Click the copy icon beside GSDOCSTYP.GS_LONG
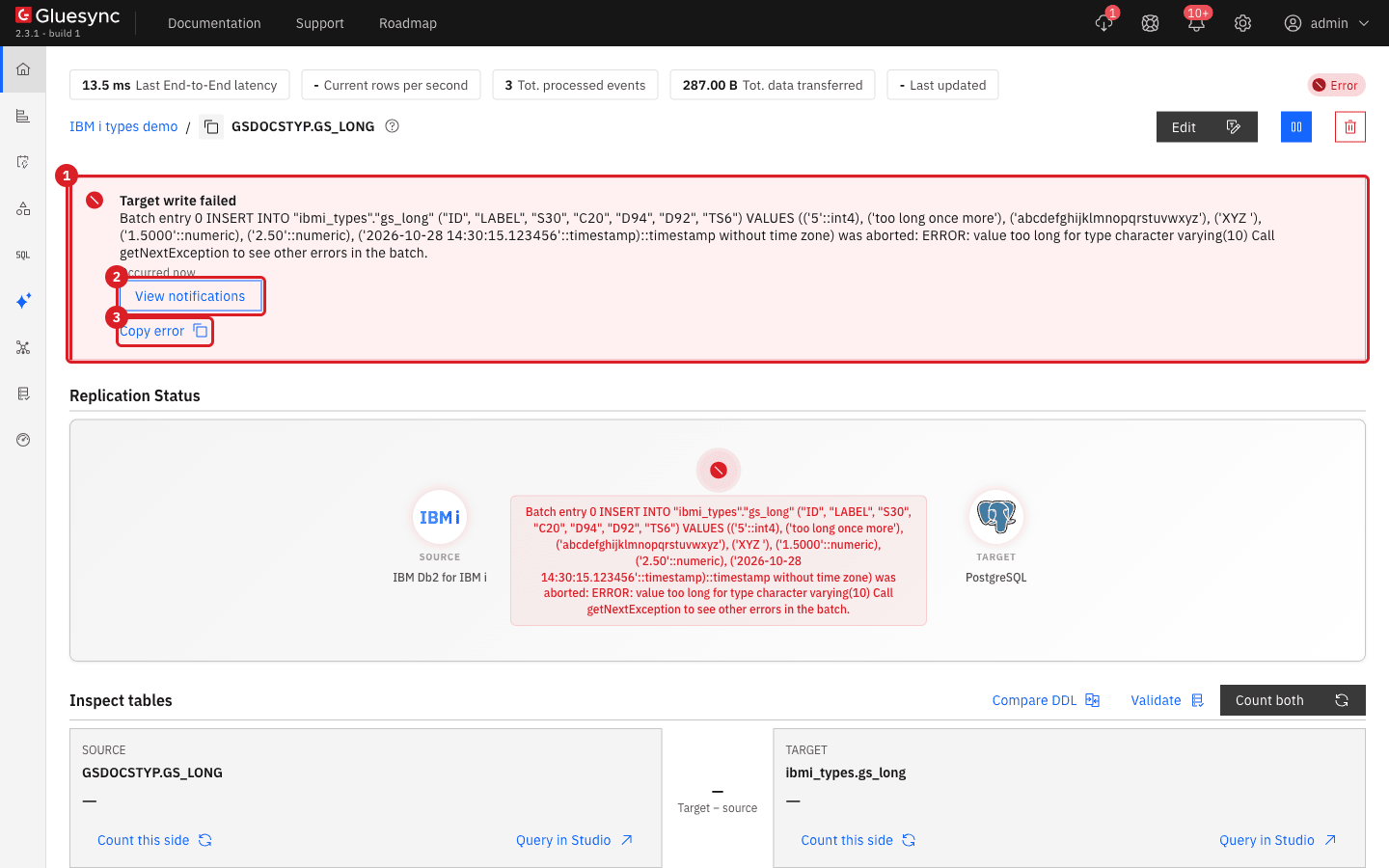The width and height of the screenshot is (1389, 868). click(211, 126)
